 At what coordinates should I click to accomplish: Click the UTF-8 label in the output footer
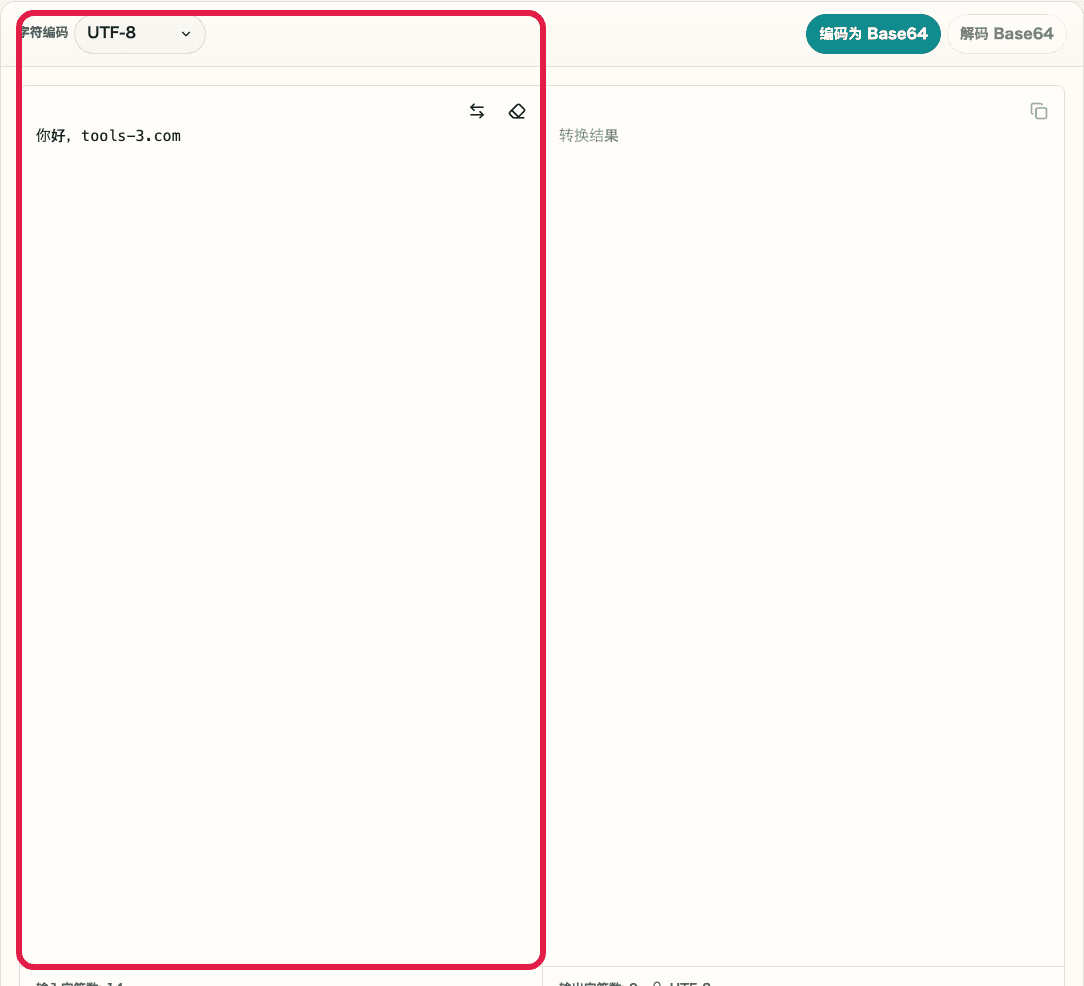690,983
